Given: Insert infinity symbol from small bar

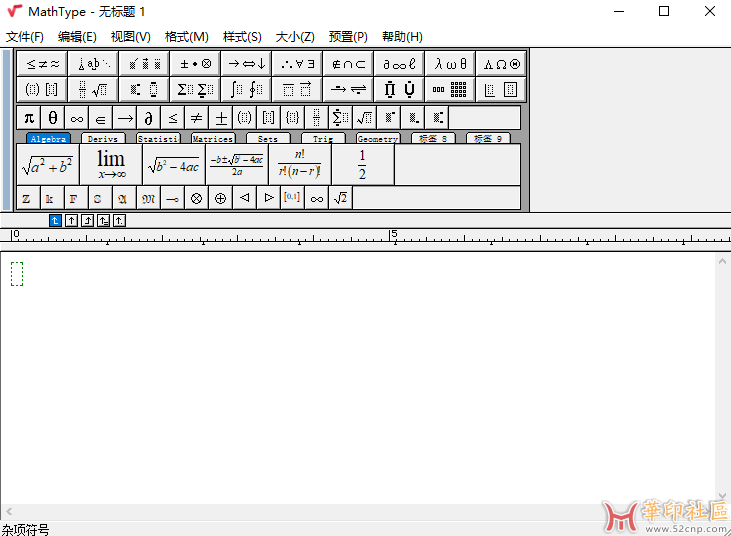Looking at the screenshot, I should (x=77, y=118).
